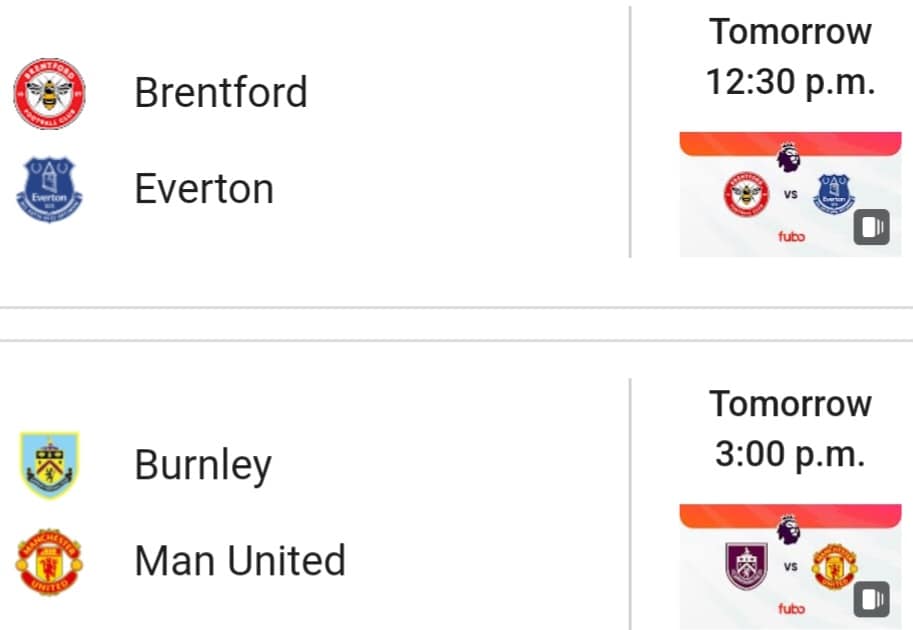This screenshot has width=913, height=630.
Task: Click small Man United crest in match thumbnail
Action: tap(834, 567)
